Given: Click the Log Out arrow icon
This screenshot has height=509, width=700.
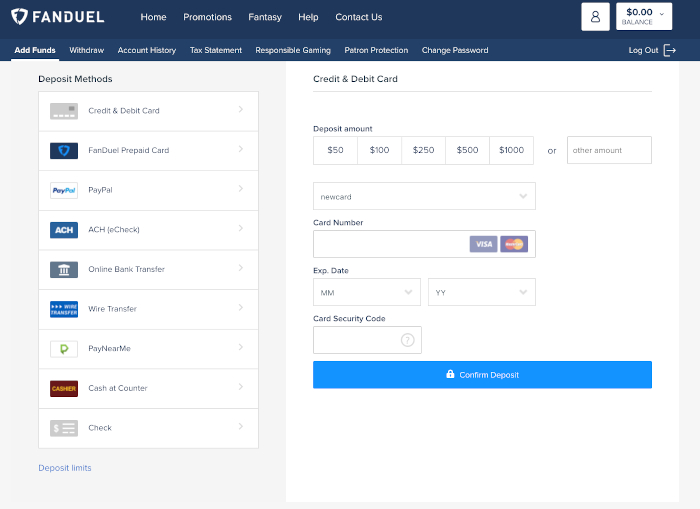Looking at the screenshot, I should [x=670, y=50].
